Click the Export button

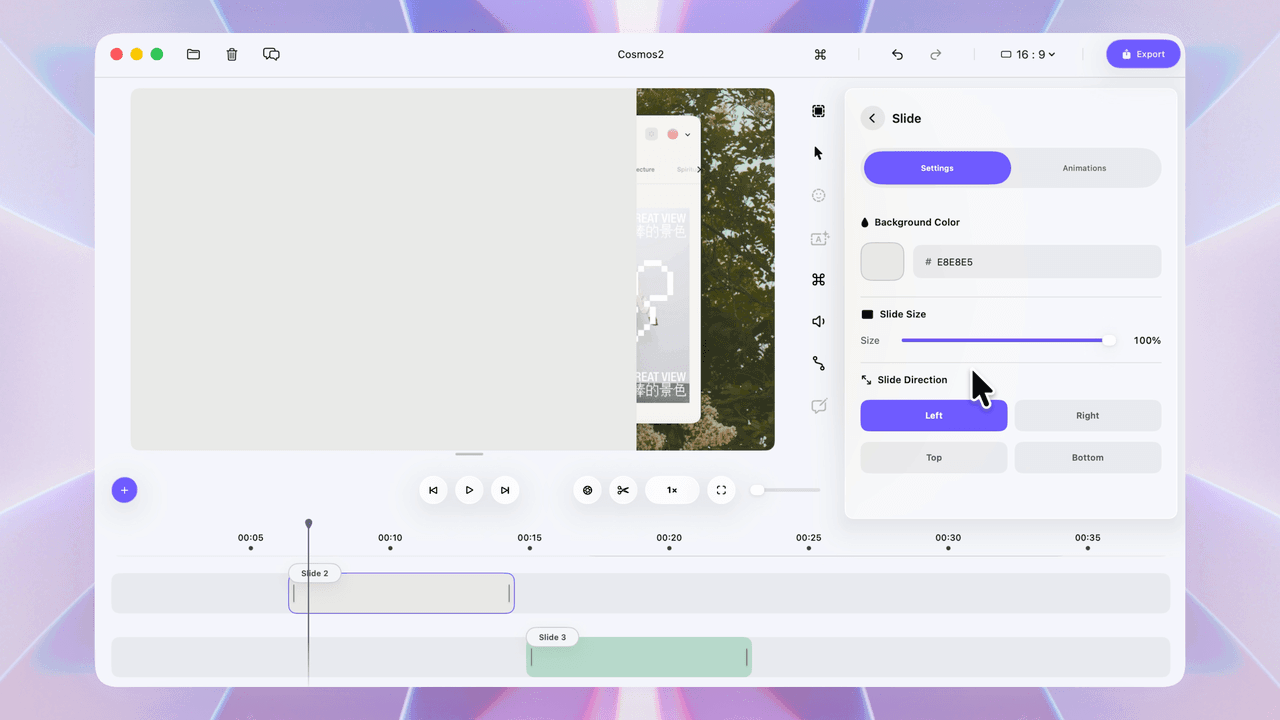1143,54
